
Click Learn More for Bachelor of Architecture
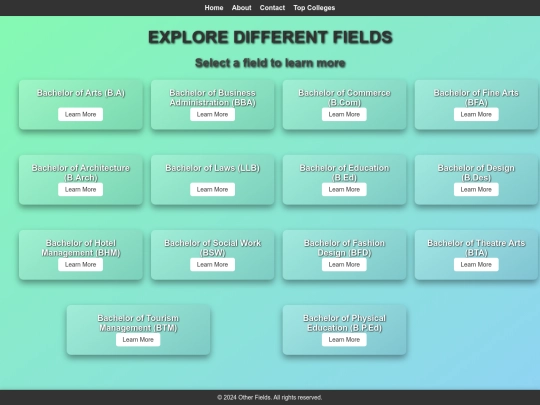click(x=81, y=189)
